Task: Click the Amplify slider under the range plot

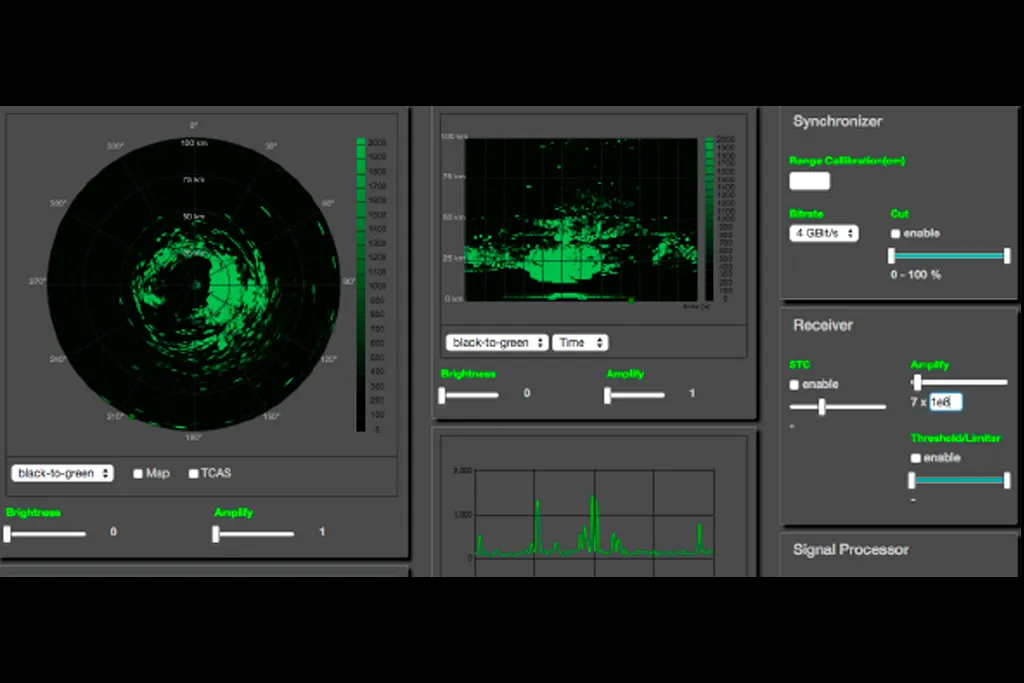Action: point(635,395)
